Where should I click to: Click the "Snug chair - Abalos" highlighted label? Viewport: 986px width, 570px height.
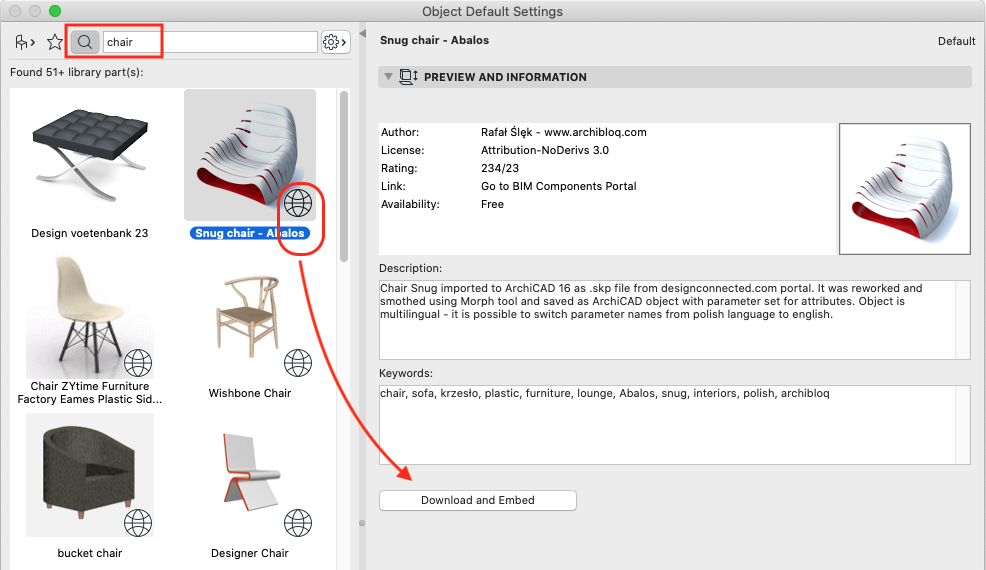(x=250, y=233)
